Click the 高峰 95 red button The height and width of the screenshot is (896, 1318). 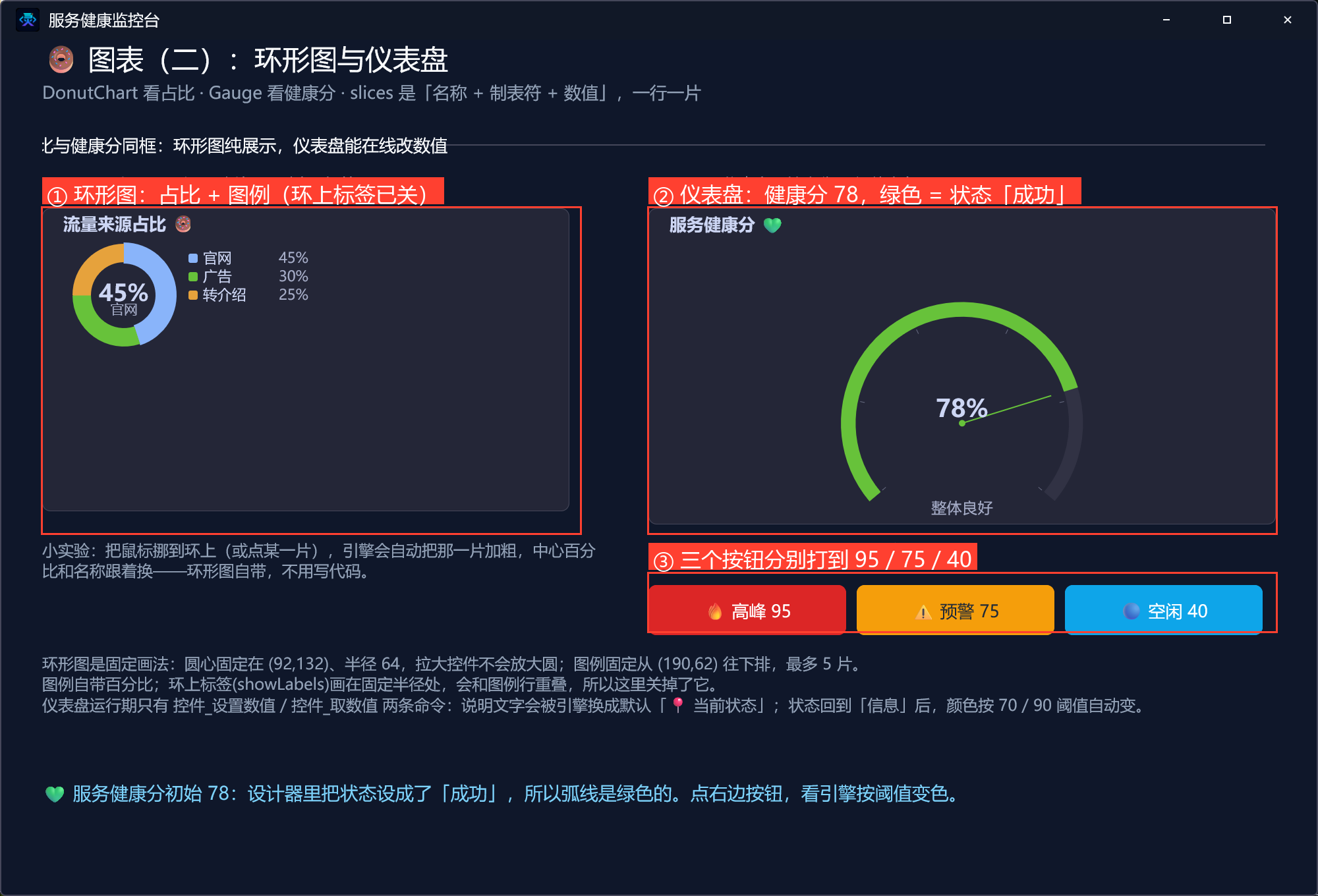point(747,610)
